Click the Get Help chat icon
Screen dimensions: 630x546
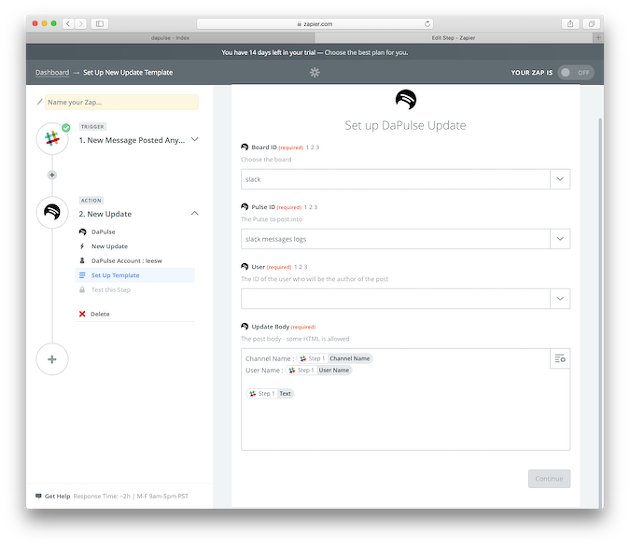39,496
